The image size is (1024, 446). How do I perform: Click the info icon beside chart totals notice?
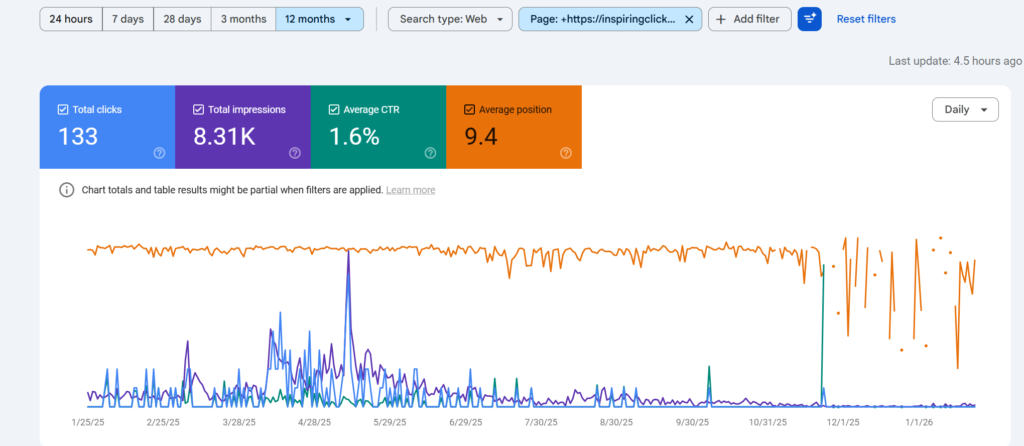[x=67, y=190]
